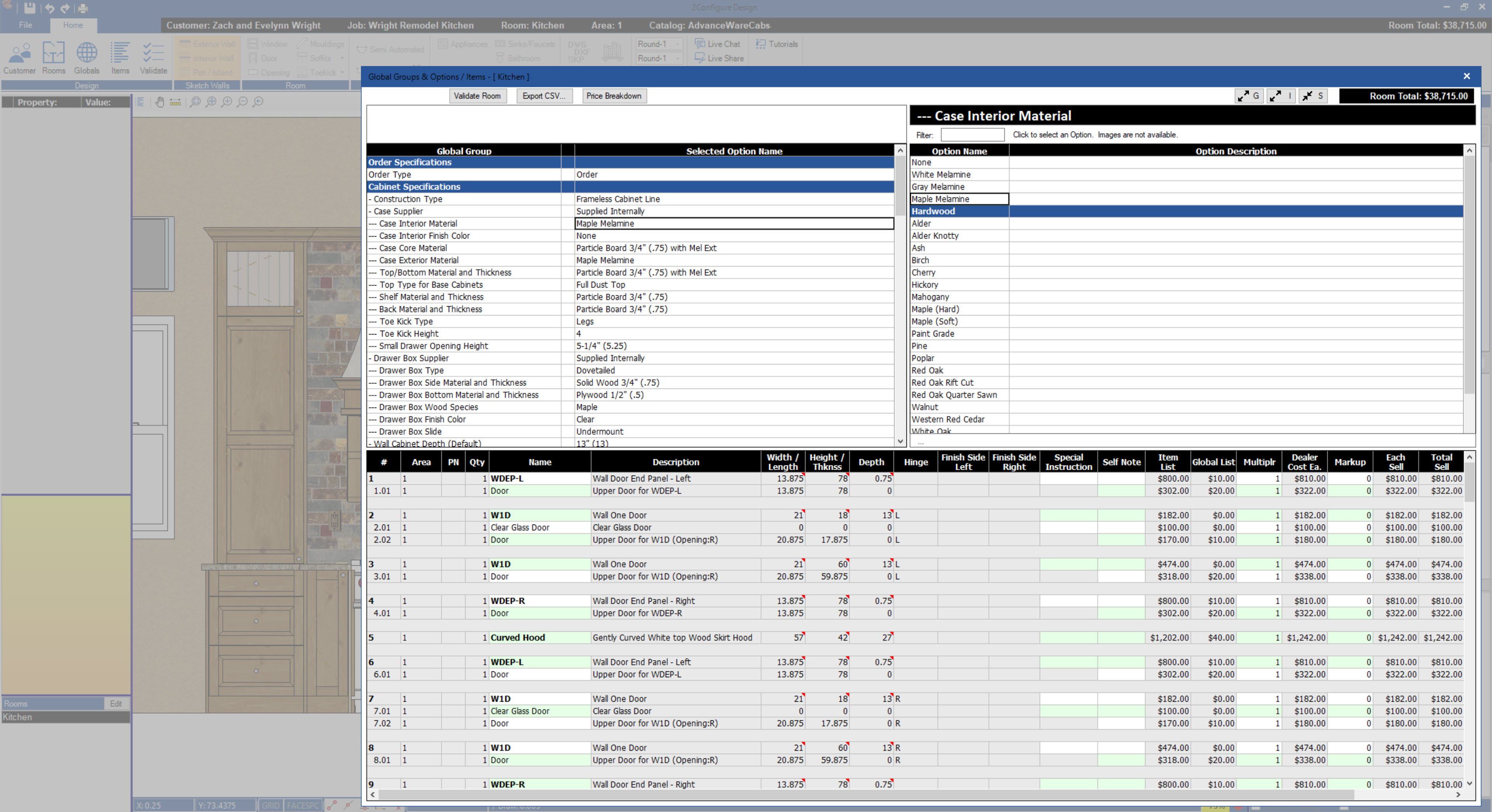Expand the Soffits dropdown arrow
Screen dimensions: 1492x812
pos(342,59)
